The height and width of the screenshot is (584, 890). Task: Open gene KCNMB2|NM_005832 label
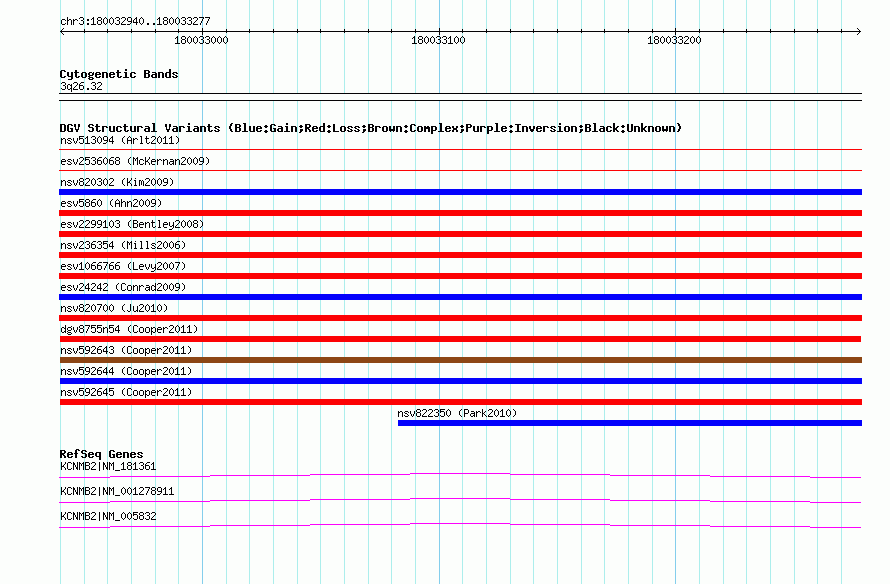point(108,516)
